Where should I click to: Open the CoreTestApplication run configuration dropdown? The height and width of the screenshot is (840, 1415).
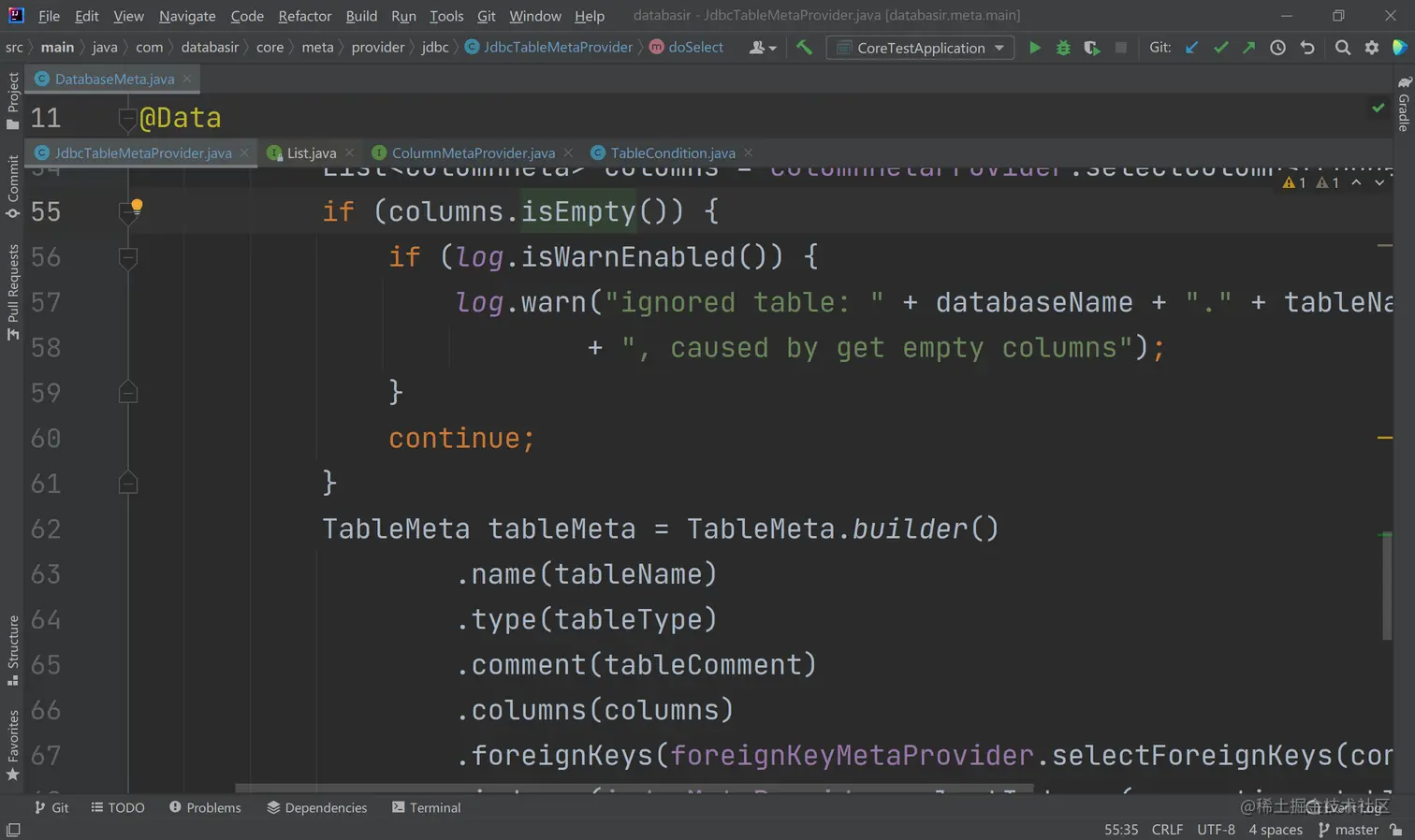[x=921, y=48]
